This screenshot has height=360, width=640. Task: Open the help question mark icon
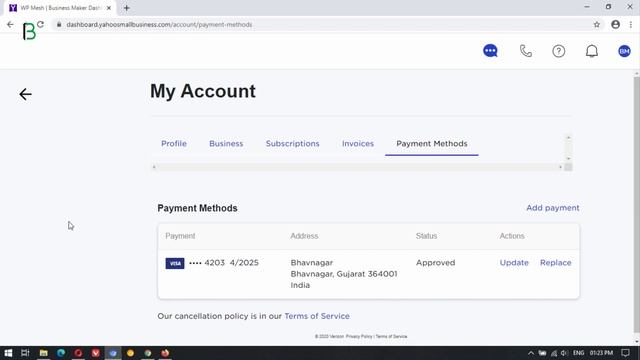(559, 51)
